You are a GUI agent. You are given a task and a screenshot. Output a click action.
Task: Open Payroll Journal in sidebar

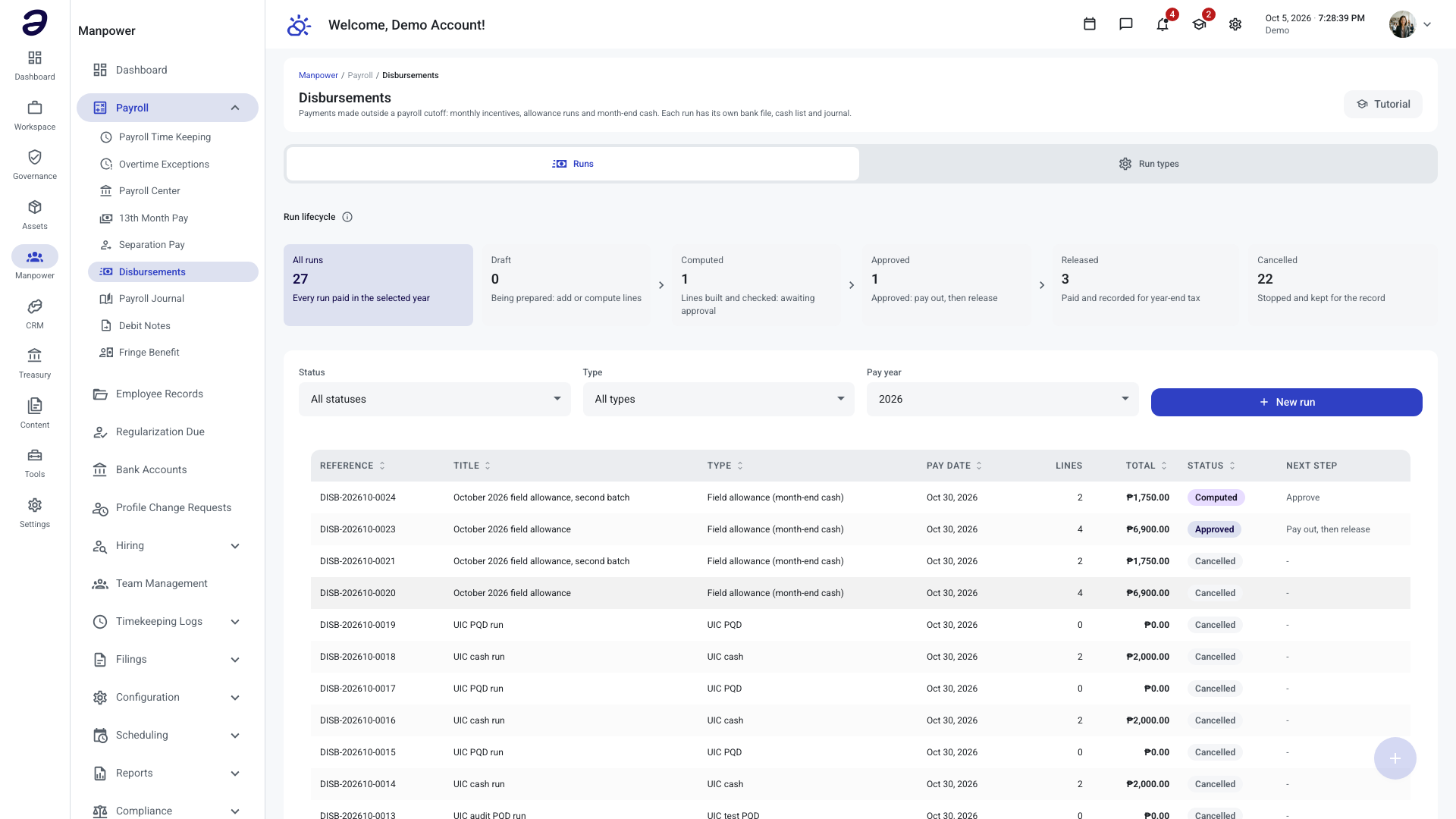173,299
